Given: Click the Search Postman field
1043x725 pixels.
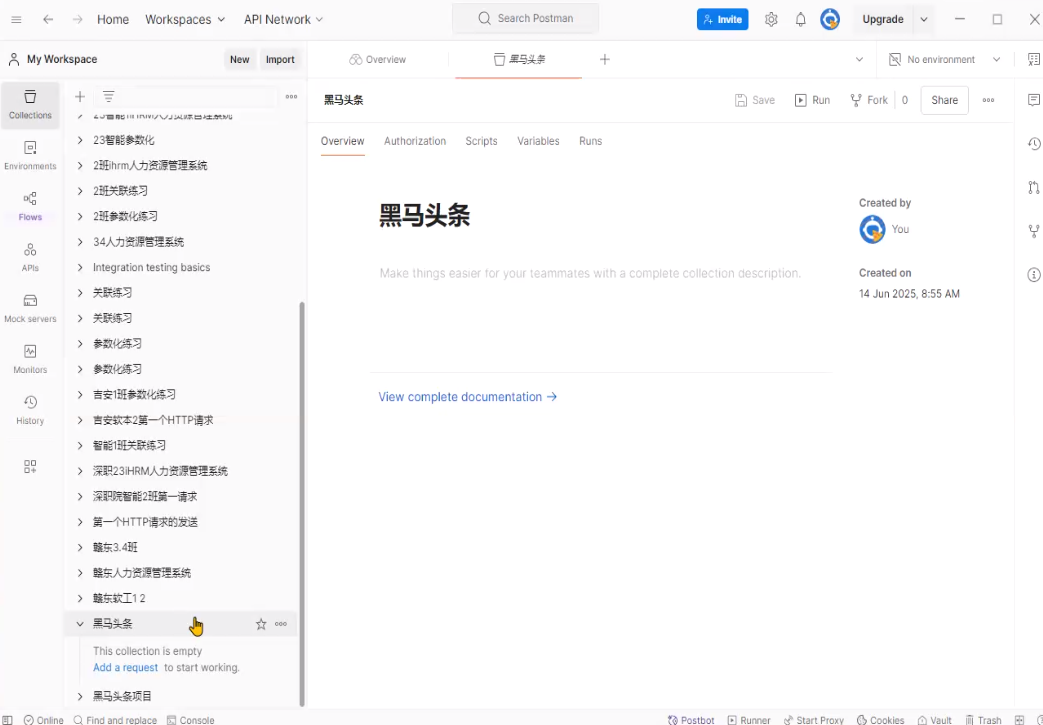Looking at the screenshot, I should pyautogui.click(x=525, y=19).
